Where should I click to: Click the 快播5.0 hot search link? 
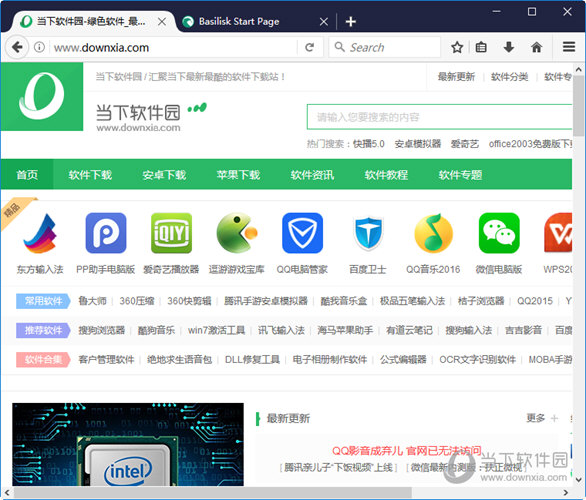coord(368,144)
